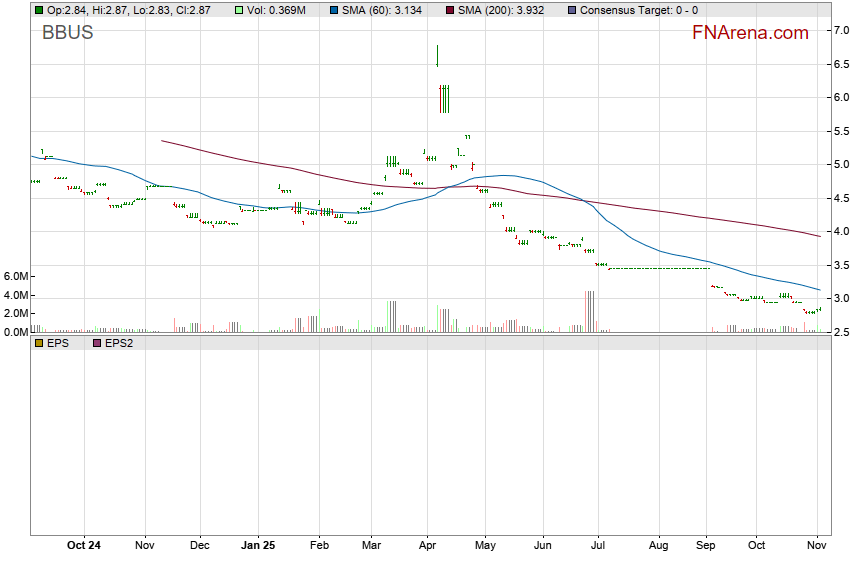Open the FNArena.com watermark link

click(750, 33)
